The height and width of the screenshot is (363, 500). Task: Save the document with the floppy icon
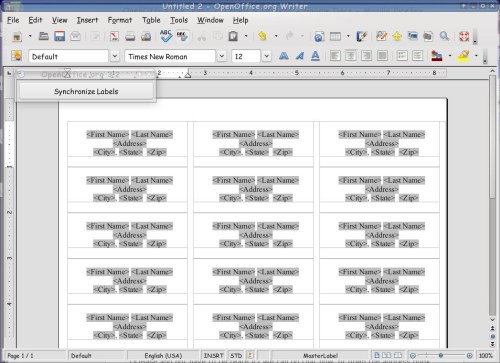pyautogui.click(x=60, y=36)
